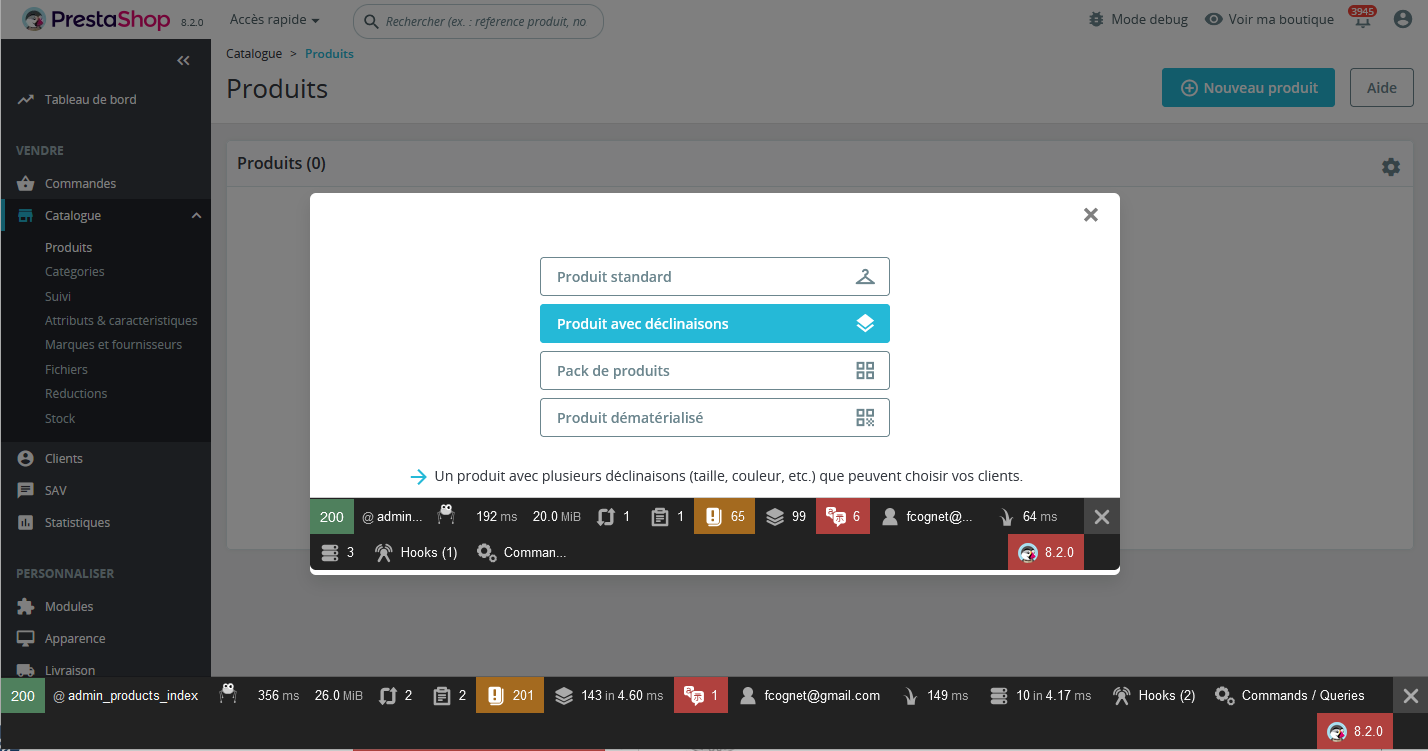Open Statistiques menu in sidebar
The image size is (1428, 751).
tap(77, 522)
